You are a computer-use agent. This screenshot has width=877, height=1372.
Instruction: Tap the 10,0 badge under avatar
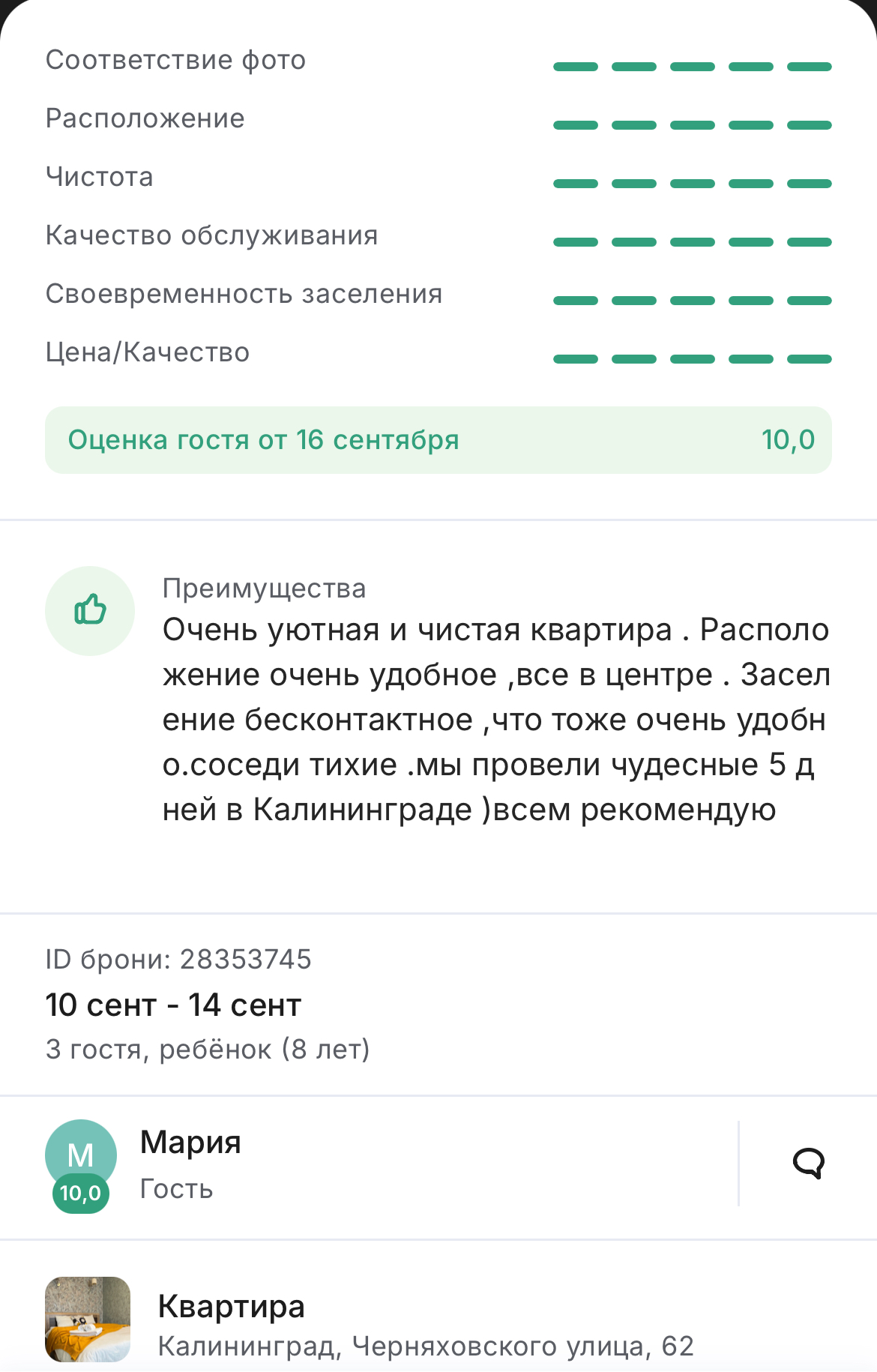[81, 1194]
